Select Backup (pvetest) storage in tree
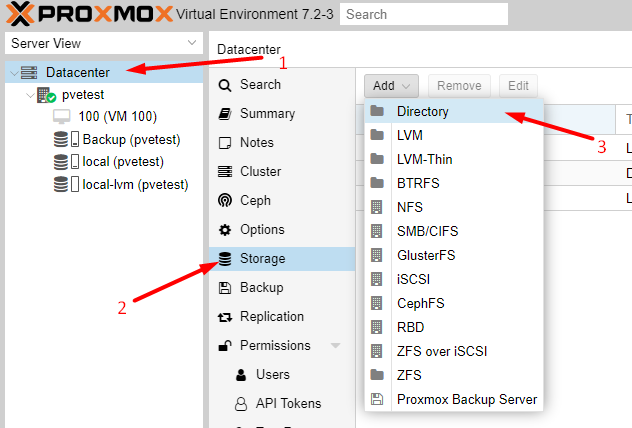This screenshot has width=632, height=428. (x=104, y=139)
